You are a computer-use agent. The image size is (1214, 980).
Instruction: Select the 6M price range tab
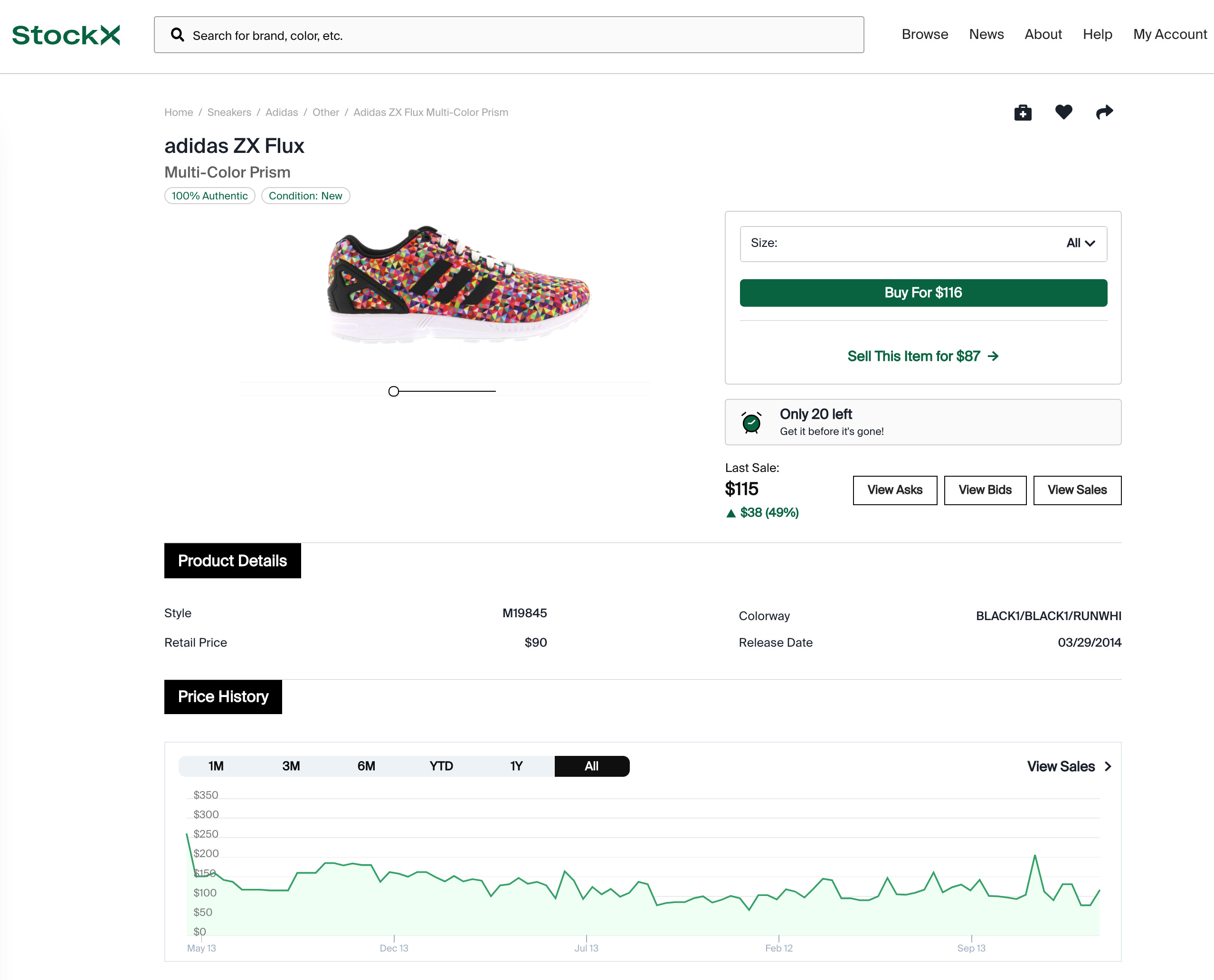click(x=367, y=766)
